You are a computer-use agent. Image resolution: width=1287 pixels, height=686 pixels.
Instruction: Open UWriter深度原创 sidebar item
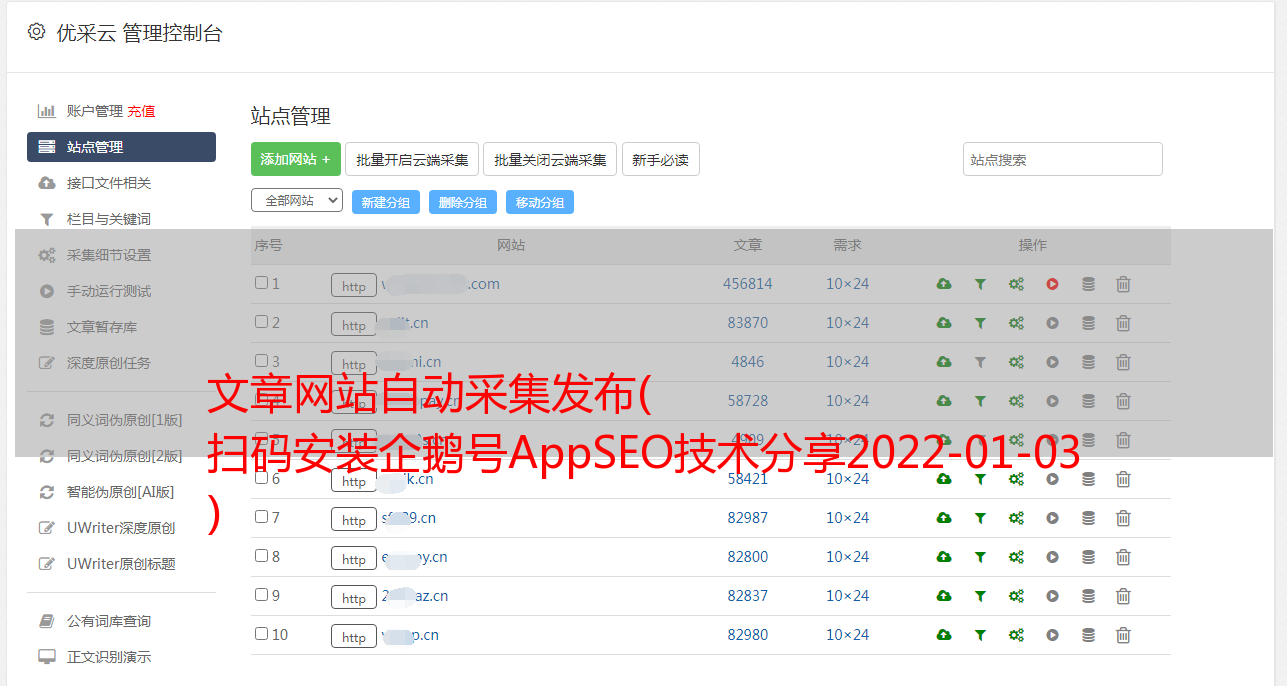(120, 528)
